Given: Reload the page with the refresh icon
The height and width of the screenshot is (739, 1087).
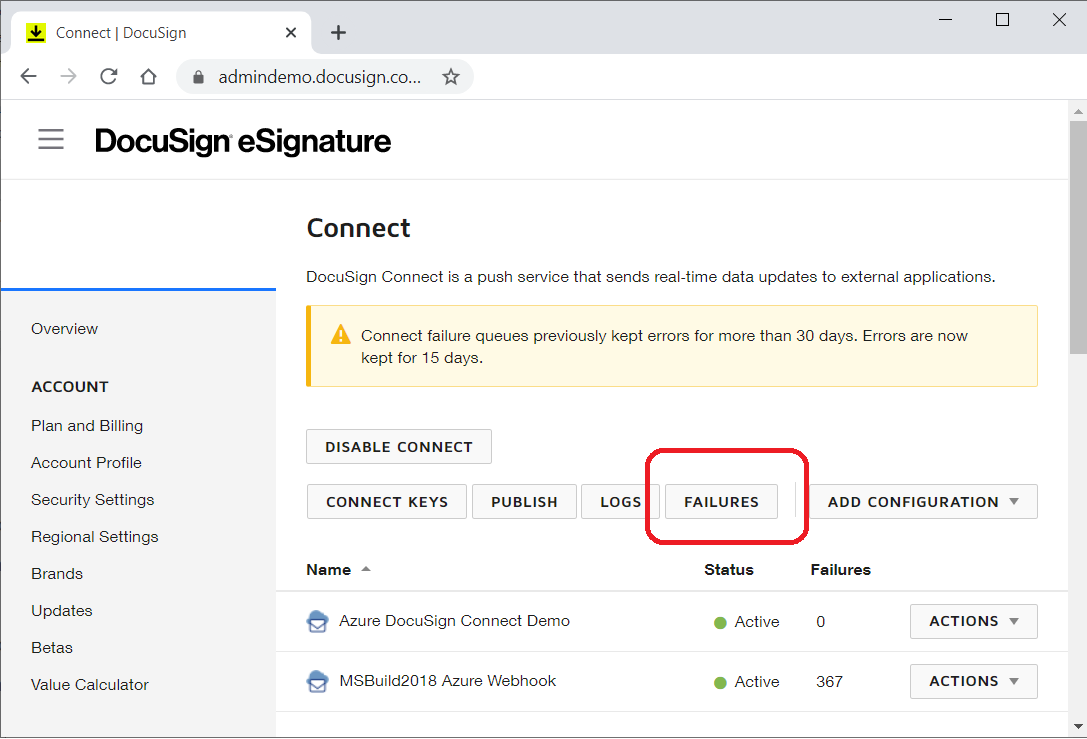Looking at the screenshot, I should 108,76.
